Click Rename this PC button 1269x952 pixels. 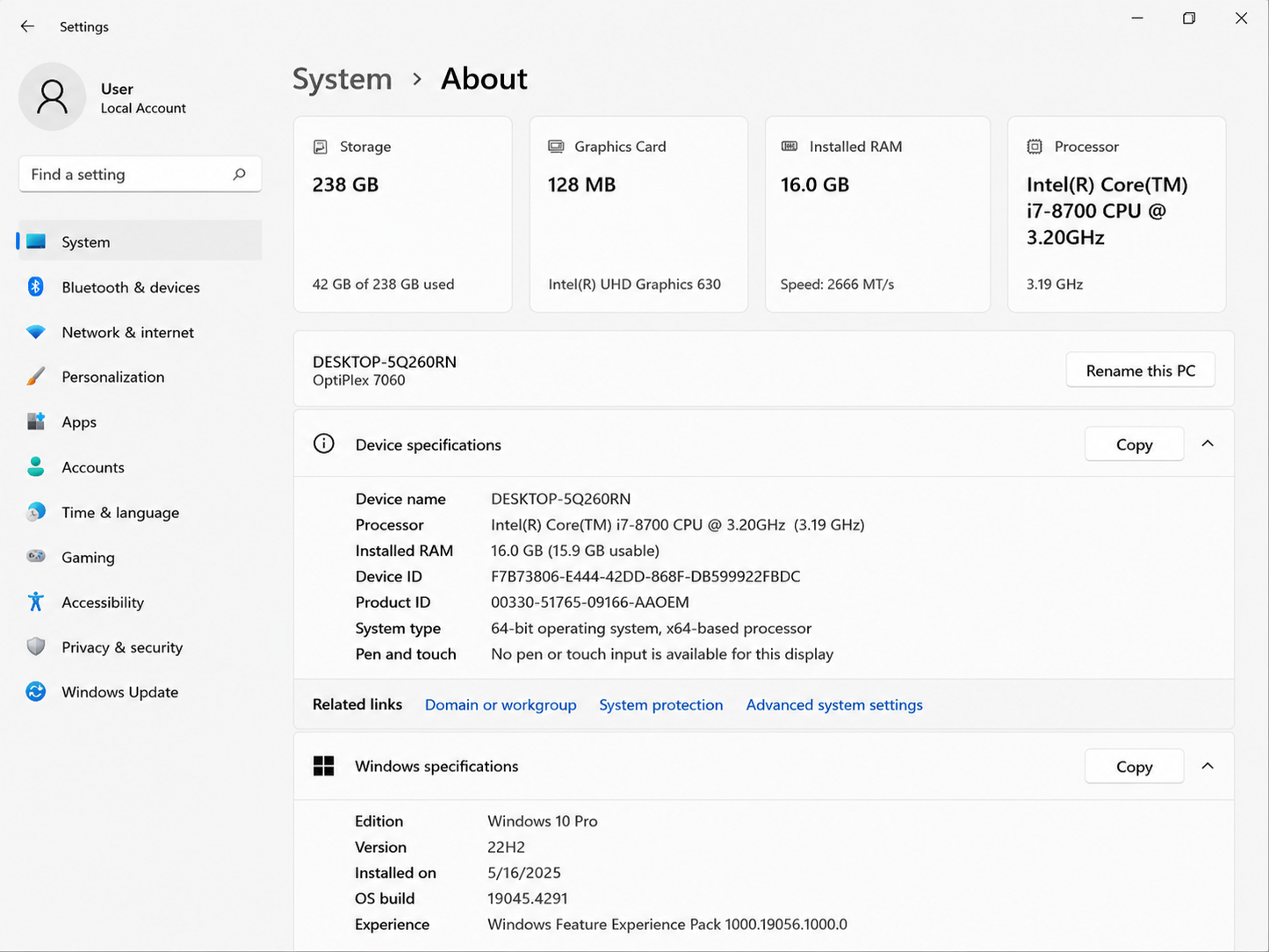[1141, 371]
